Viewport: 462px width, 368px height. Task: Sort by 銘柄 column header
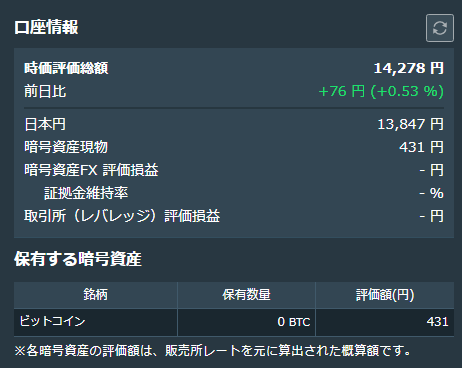(96, 295)
